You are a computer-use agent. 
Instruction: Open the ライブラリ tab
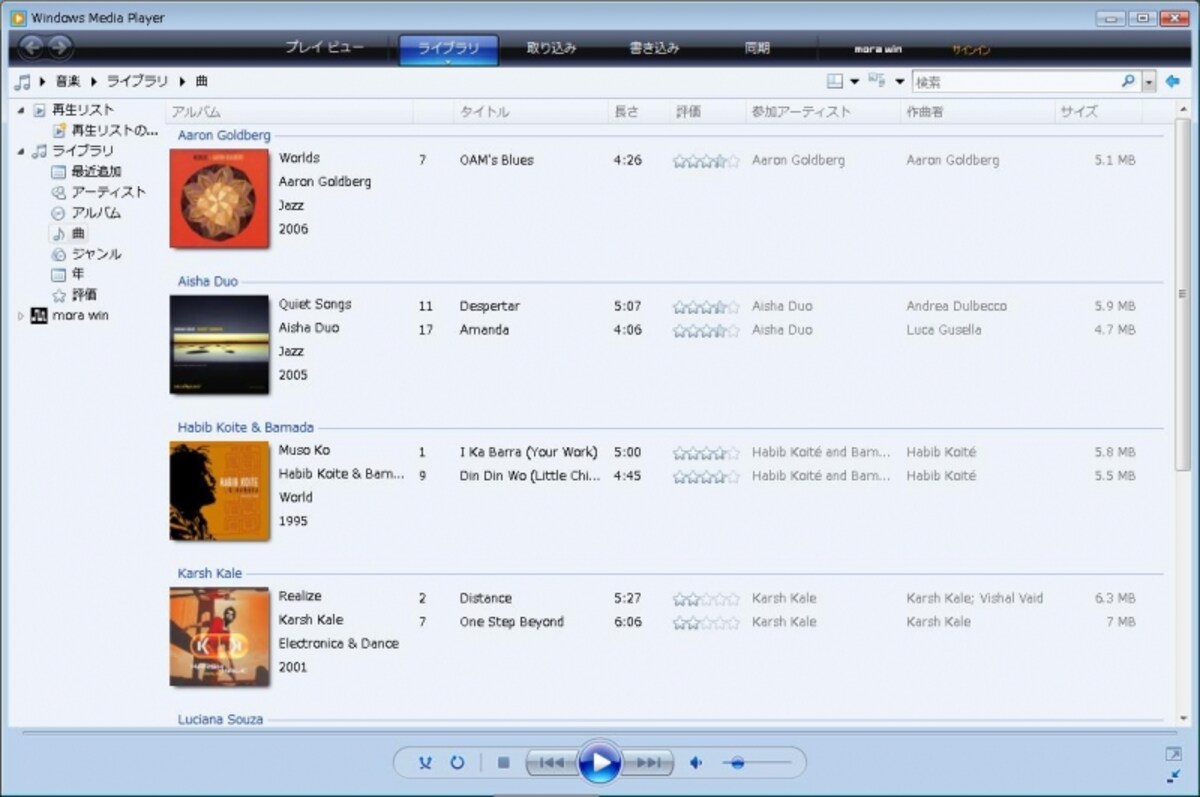tap(448, 49)
